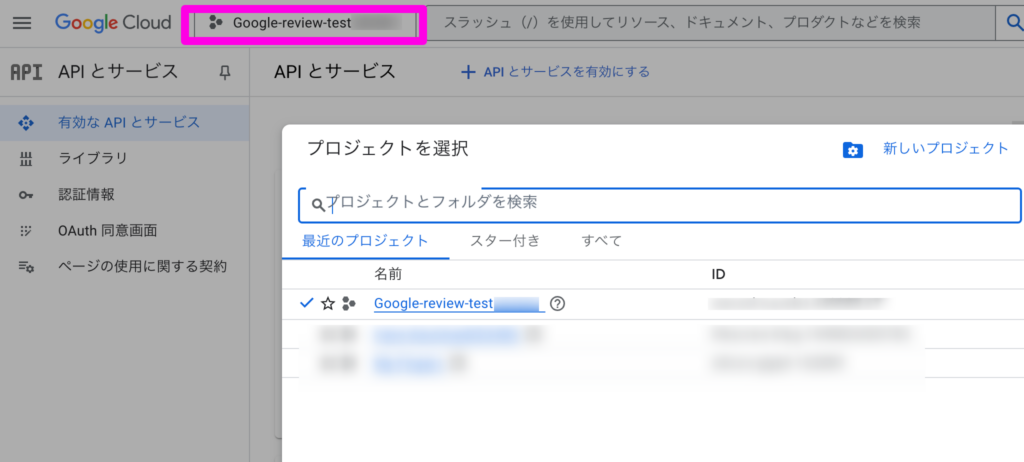This screenshot has width=1024, height=462.
Task: Open the Google-review-test project selector
Action: click(304, 24)
